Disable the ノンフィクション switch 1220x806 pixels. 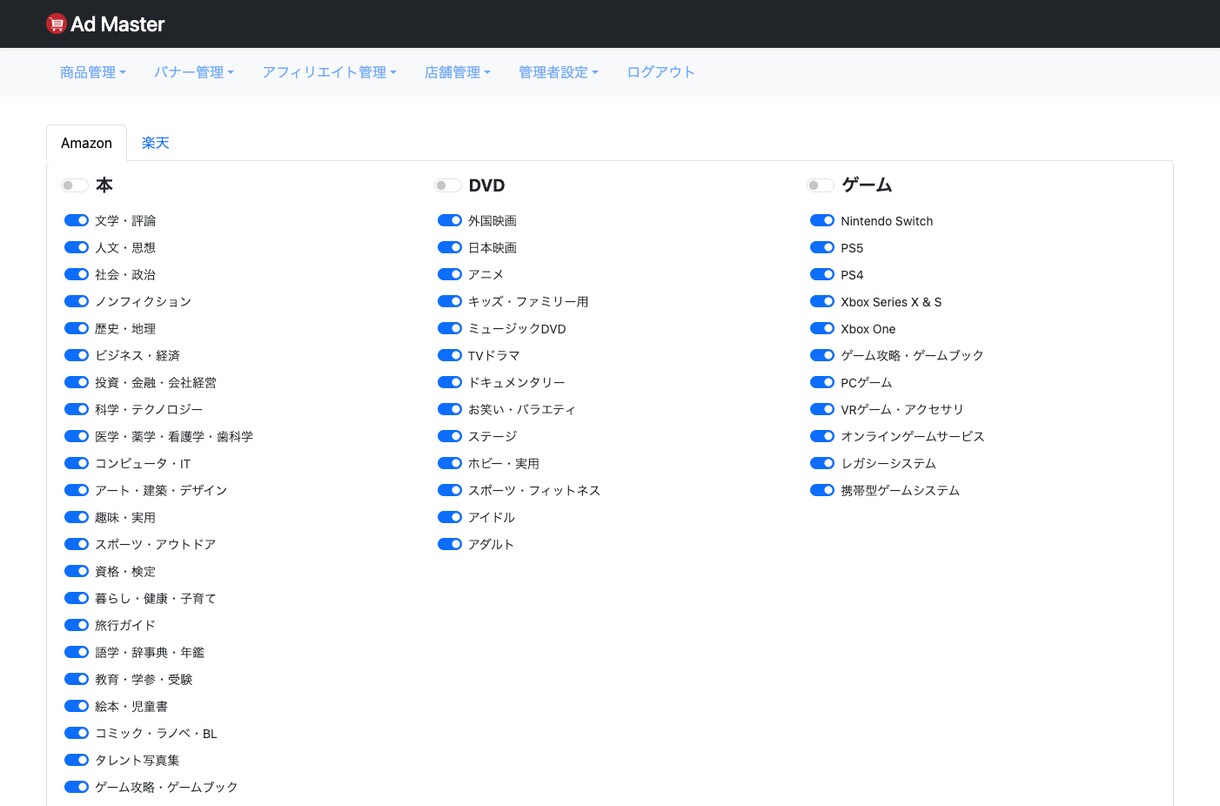pyautogui.click(x=77, y=301)
